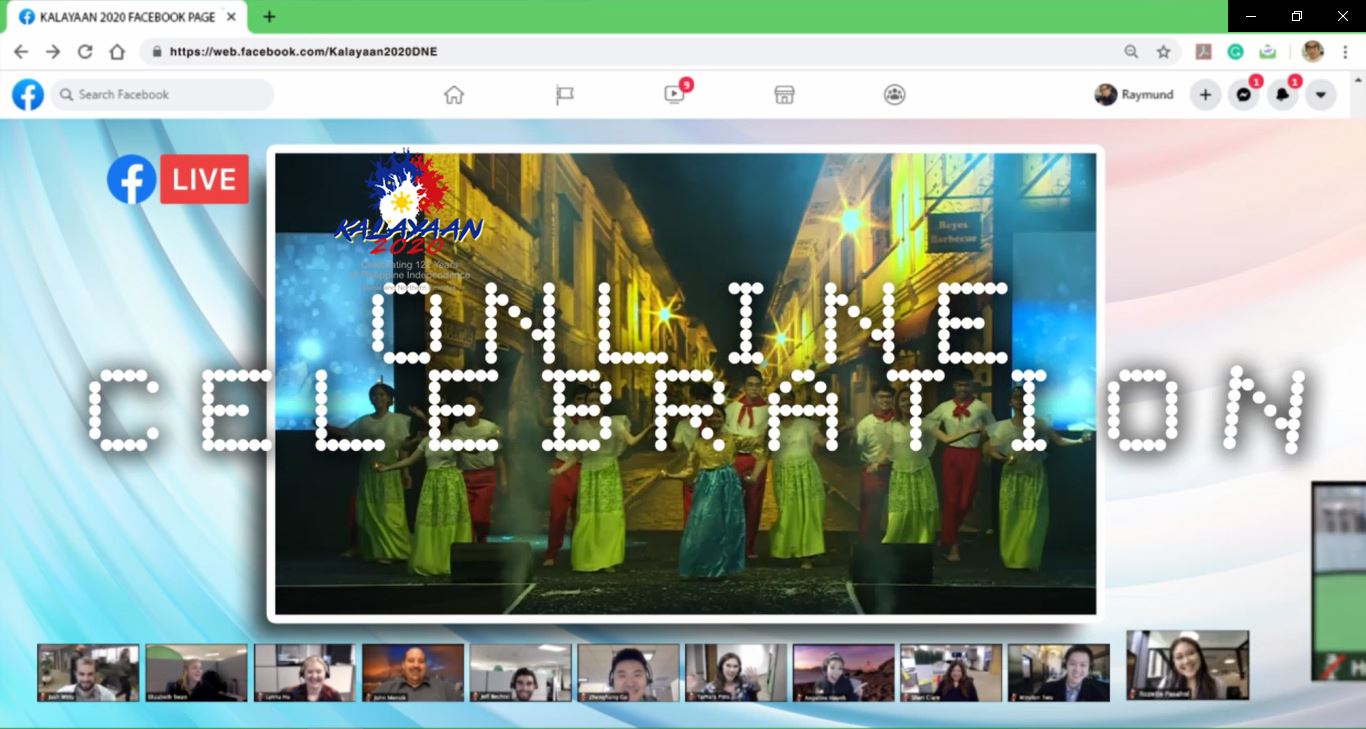Viewport: 1366px width, 729px height.
Task: Open the Create plus icon
Action: tap(1205, 94)
